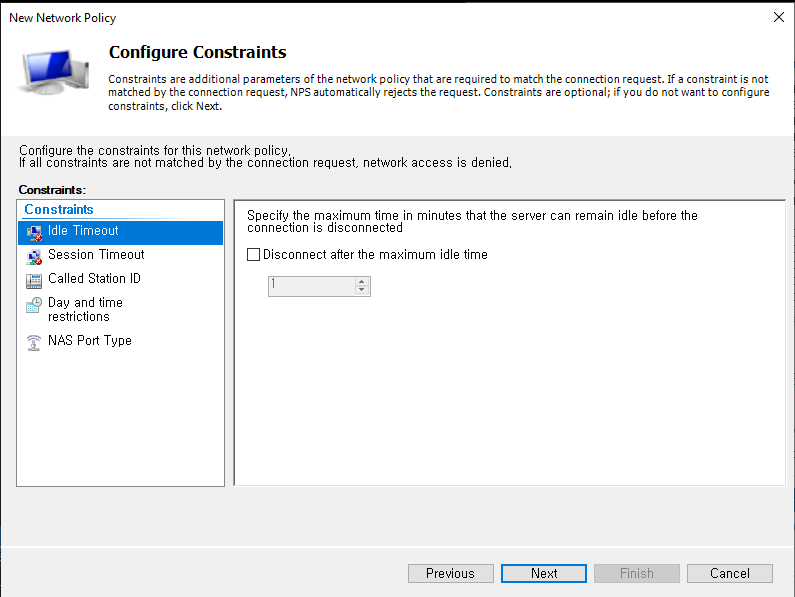Go back with the Previous button
Viewport: 795px width, 597px height.
(450, 573)
